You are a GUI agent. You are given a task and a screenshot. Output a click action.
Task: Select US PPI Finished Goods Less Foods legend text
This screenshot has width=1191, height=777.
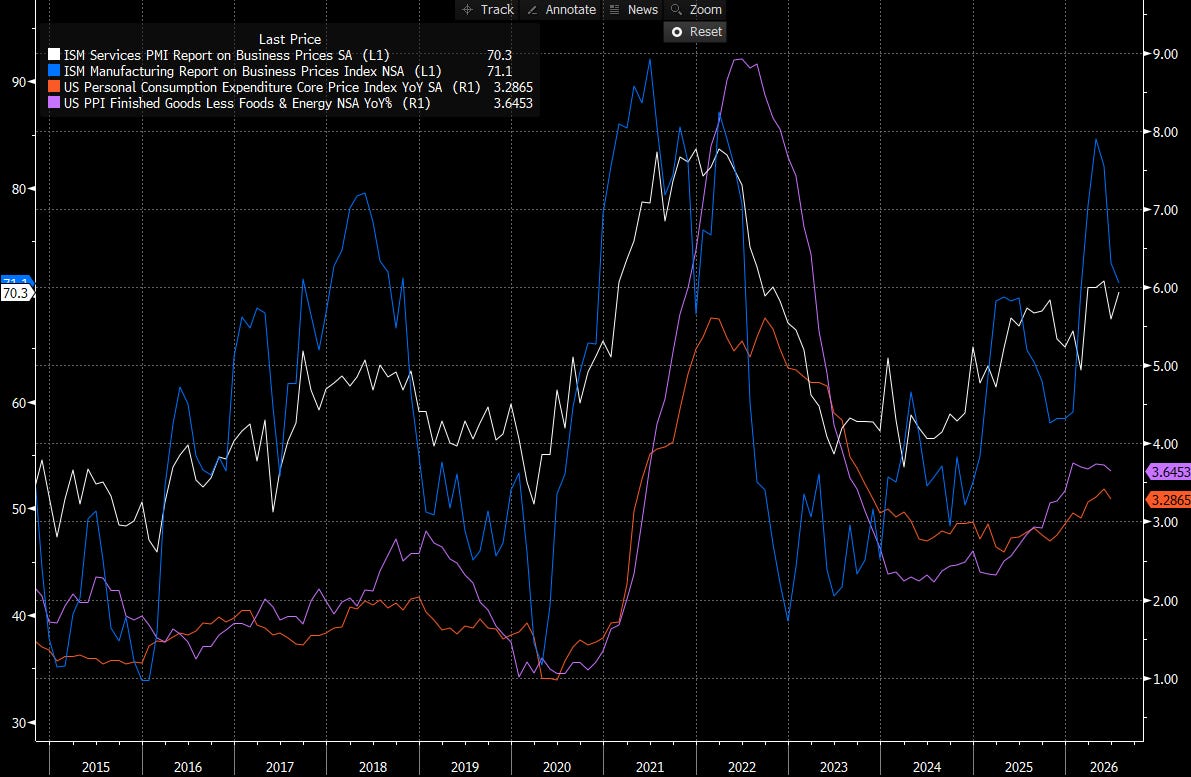click(x=247, y=103)
